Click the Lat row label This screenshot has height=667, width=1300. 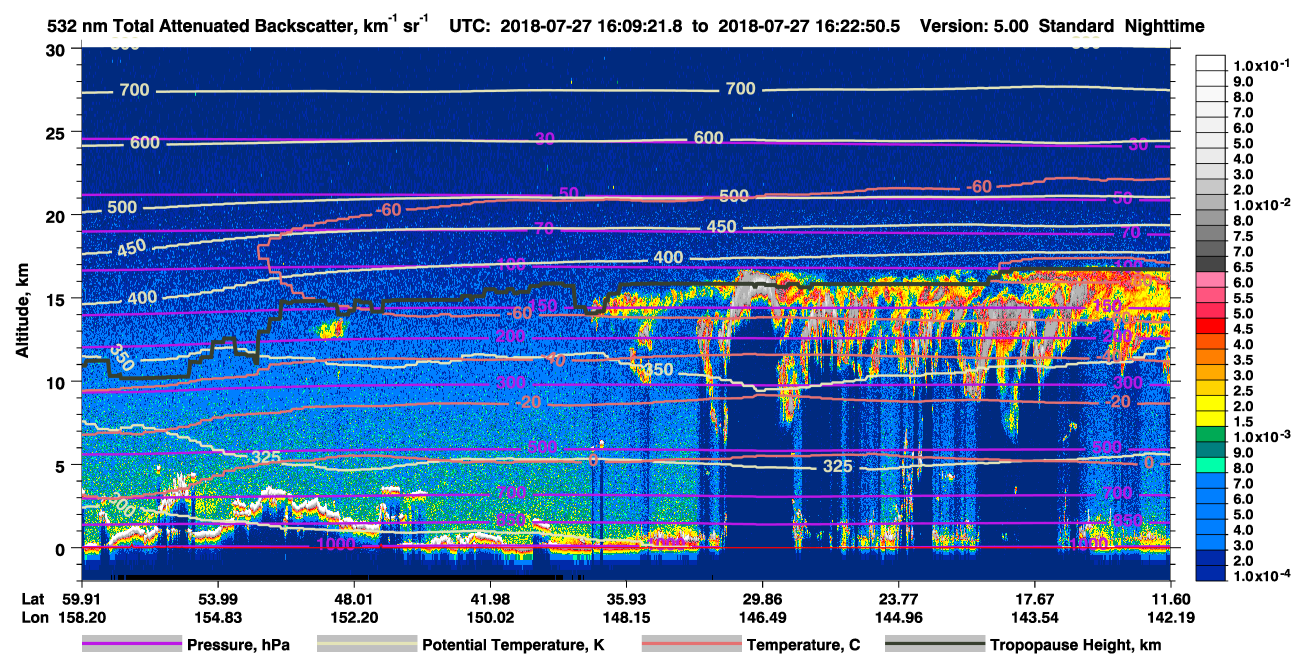click(34, 598)
